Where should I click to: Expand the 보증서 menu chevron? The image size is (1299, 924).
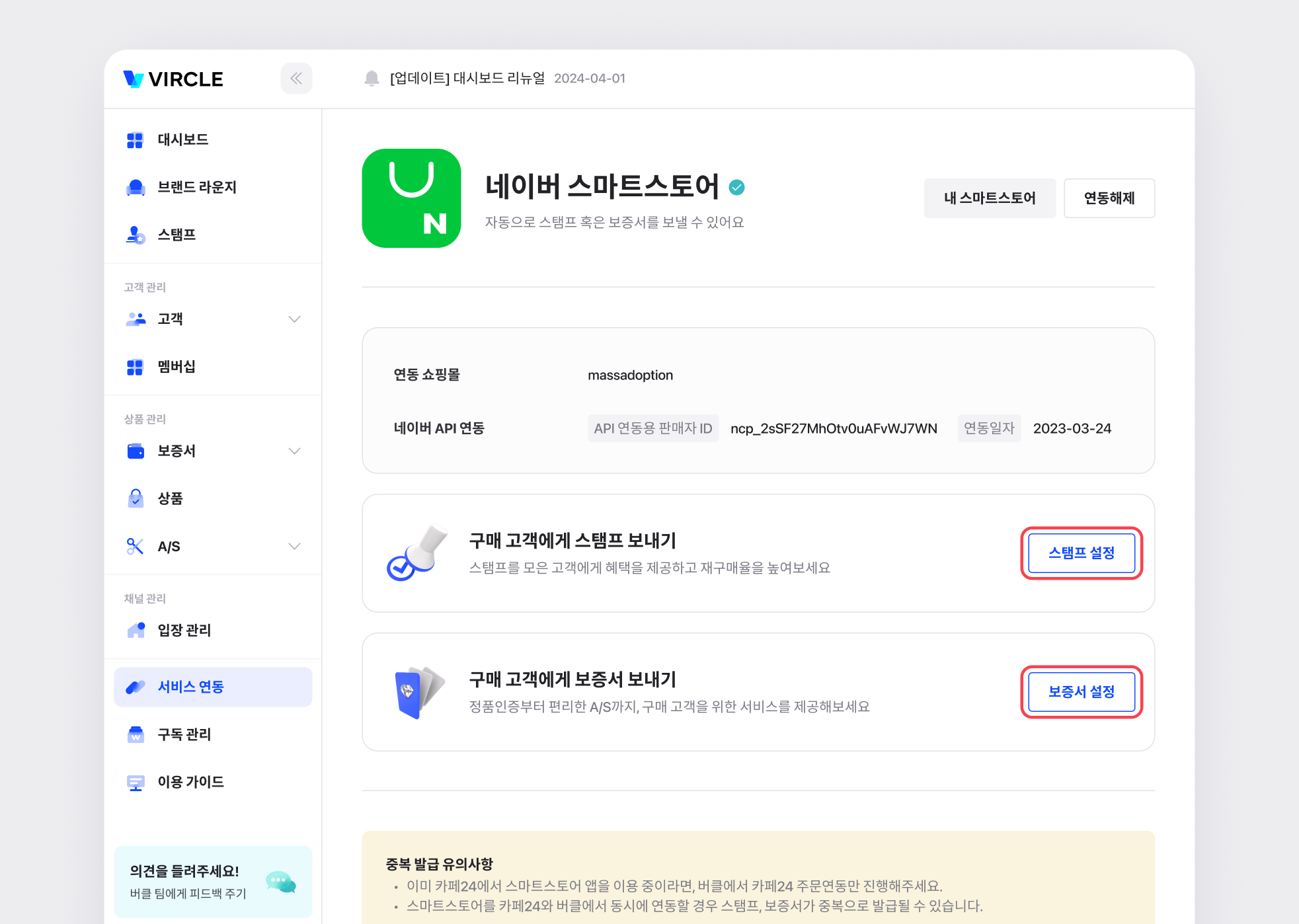point(295,451)
